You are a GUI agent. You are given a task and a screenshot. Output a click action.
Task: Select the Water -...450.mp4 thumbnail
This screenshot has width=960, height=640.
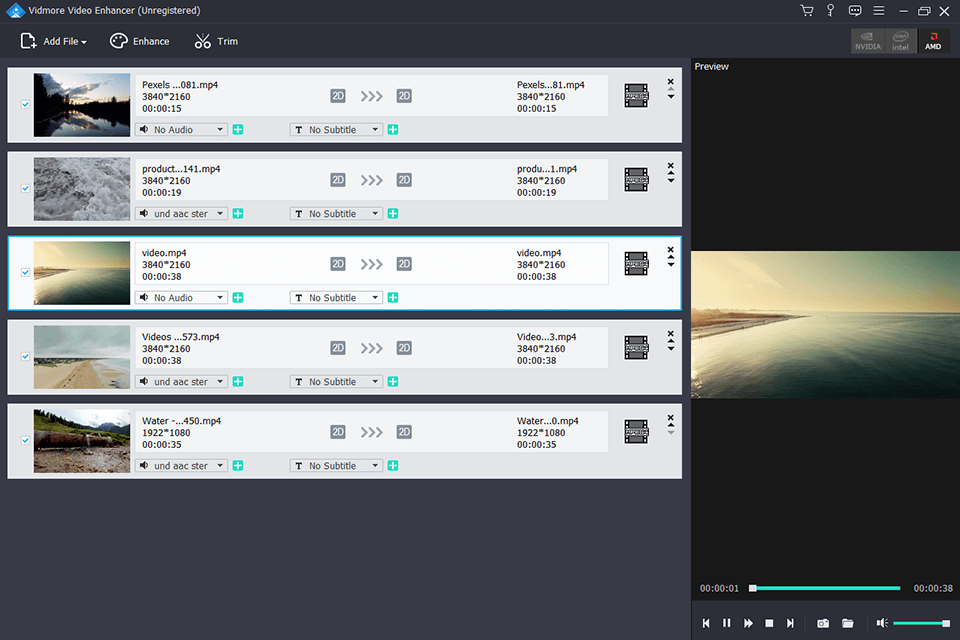click(x=82, y=441)
